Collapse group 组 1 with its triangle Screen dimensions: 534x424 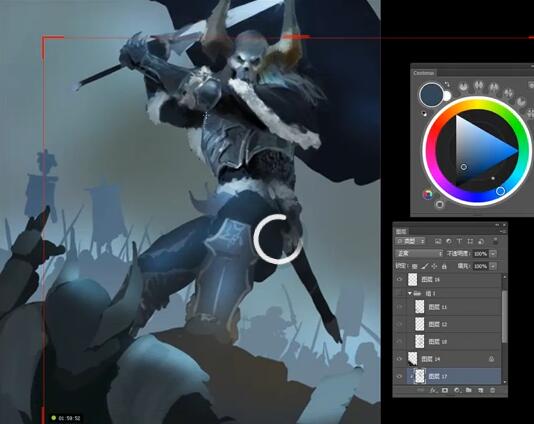tap(410, 293)
